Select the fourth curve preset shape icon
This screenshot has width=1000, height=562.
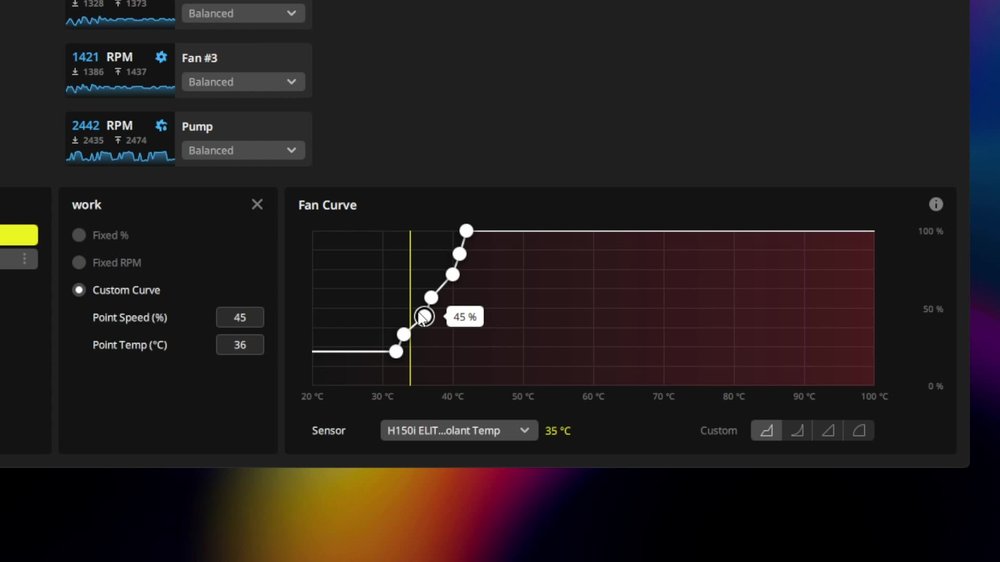pos(858,431)
